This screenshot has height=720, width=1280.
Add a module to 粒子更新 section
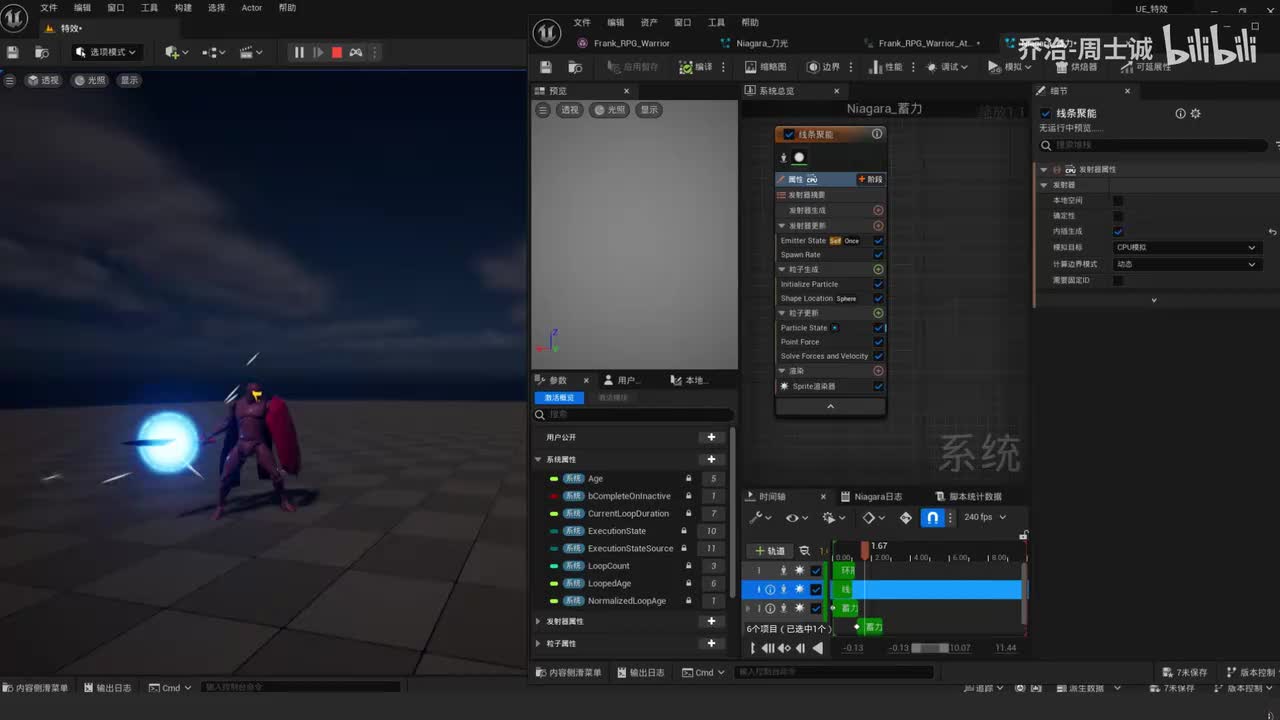(878, 313)
